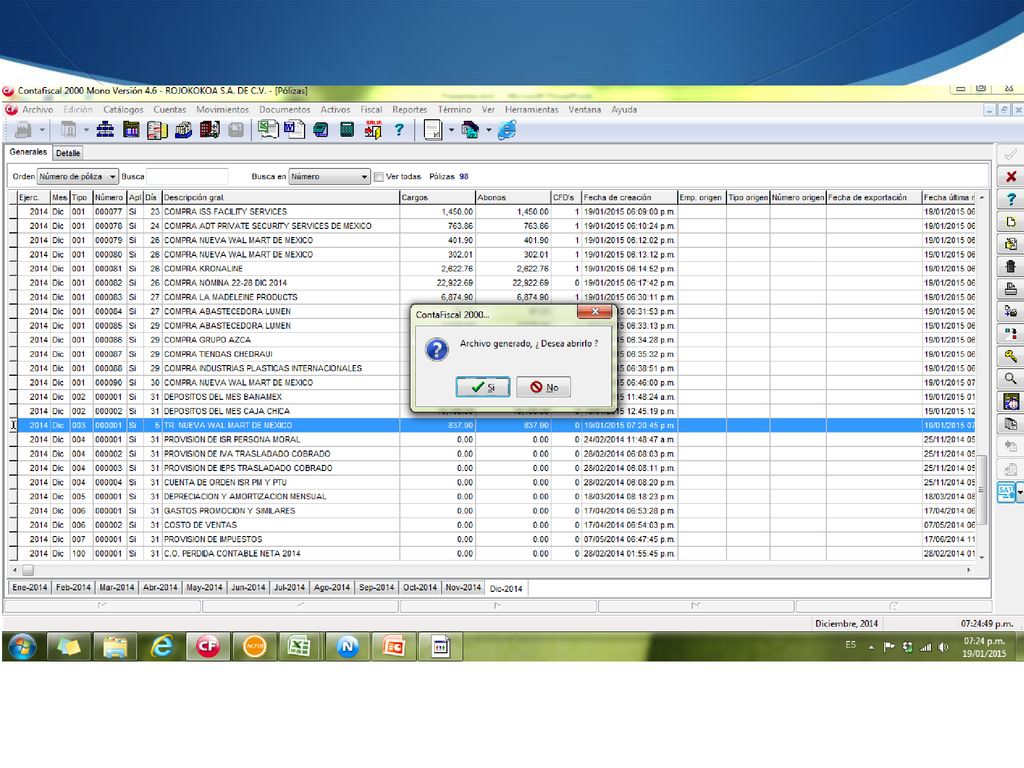The height and width of the screenshot is (768, 1024).
Task: Click the yellow key sidebar icon
Action: [1010, 356]
